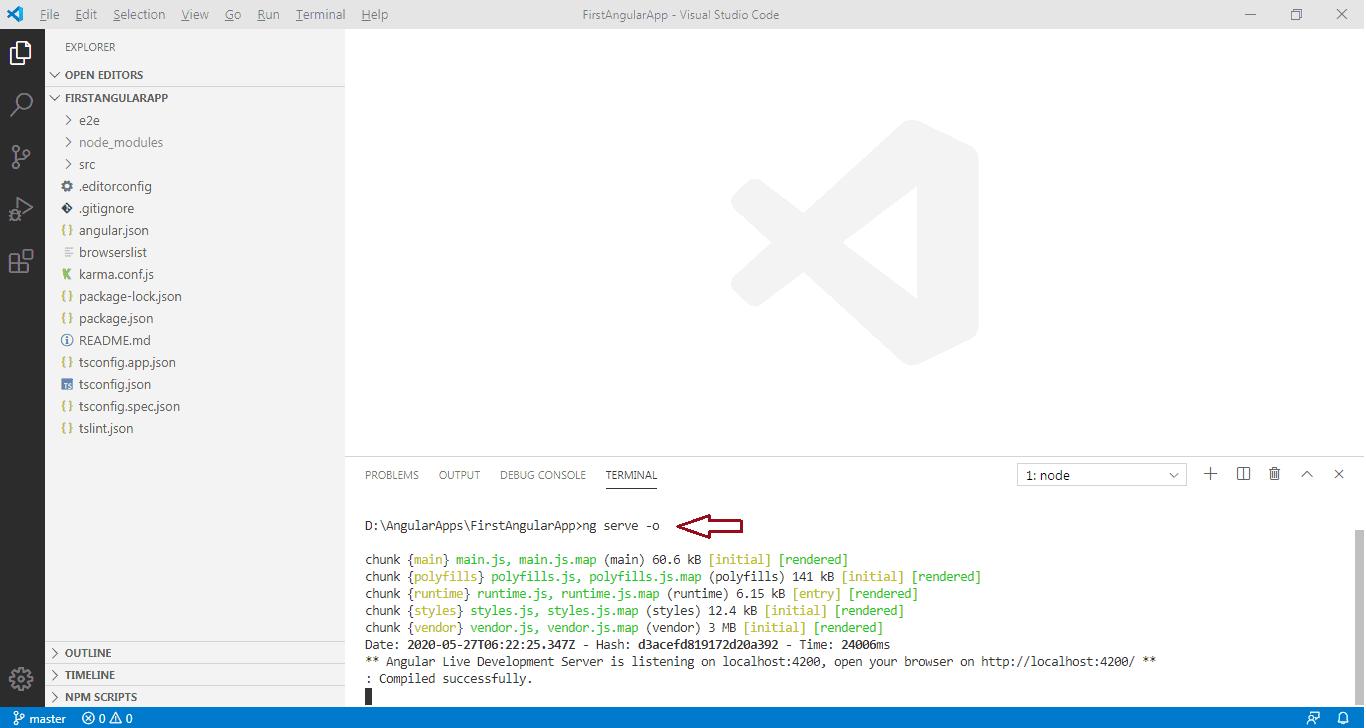Expand the NPM SCRIPTS section
Image resolution: width=1366 pixels, height=728 pixels.
(x=100, y=697)
